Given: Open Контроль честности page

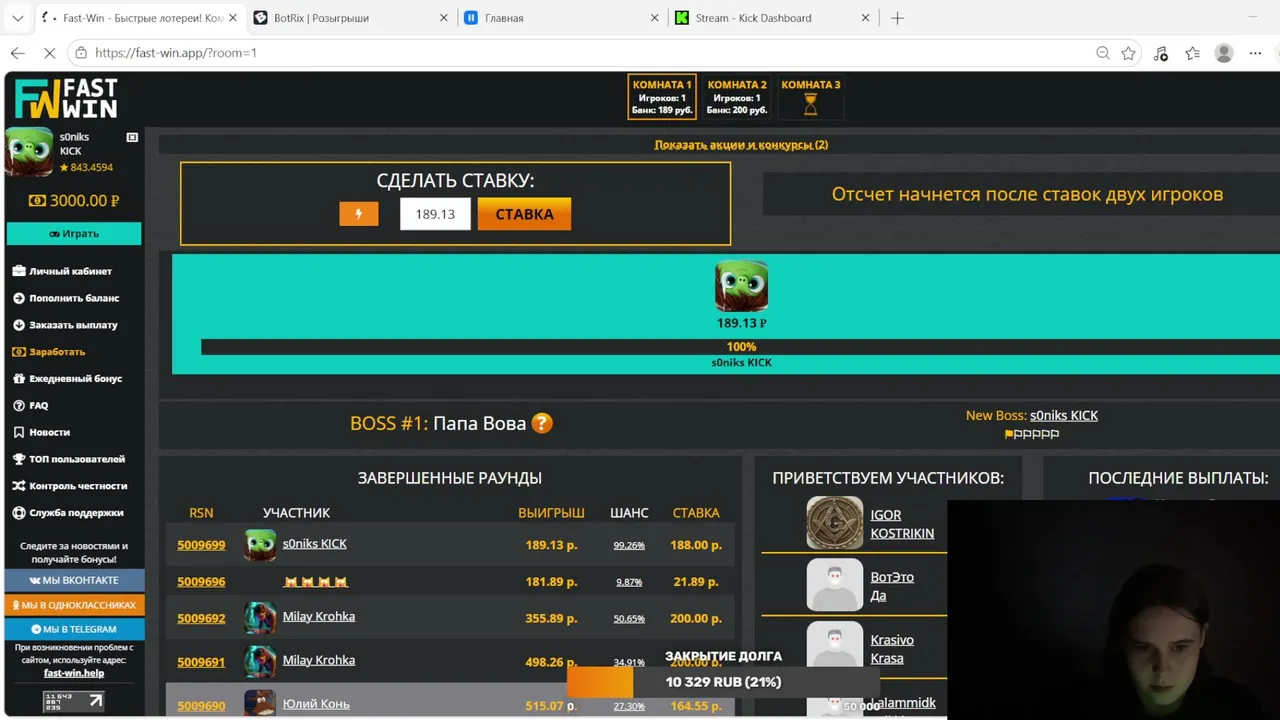Looking at the screenshot, I should click(78, 486).
